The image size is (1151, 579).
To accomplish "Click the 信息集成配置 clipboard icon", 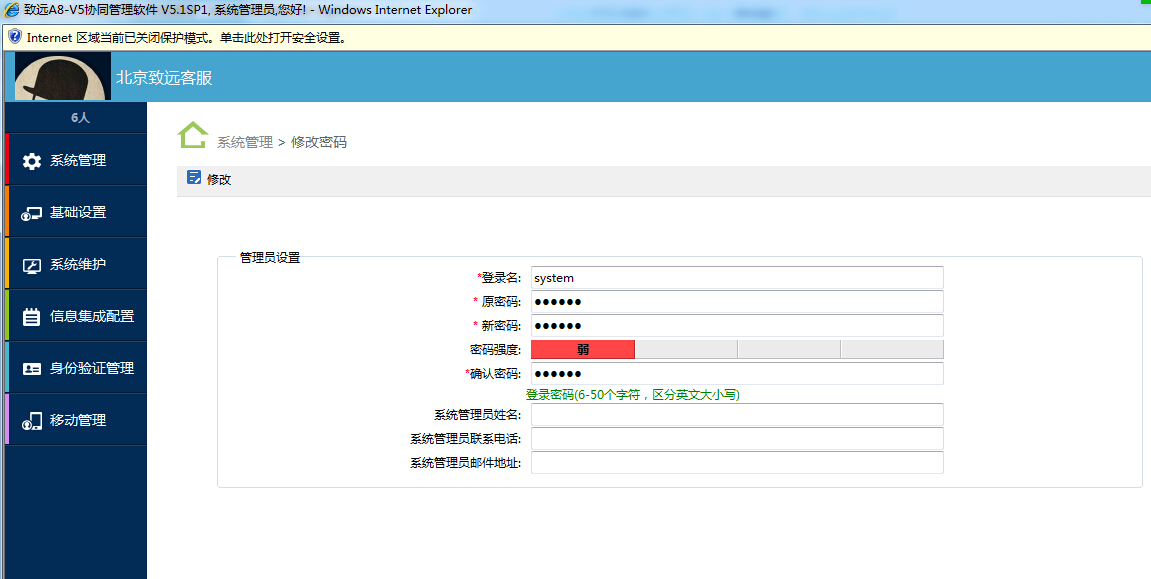I will pyautogui.click(x=32, y=317).
